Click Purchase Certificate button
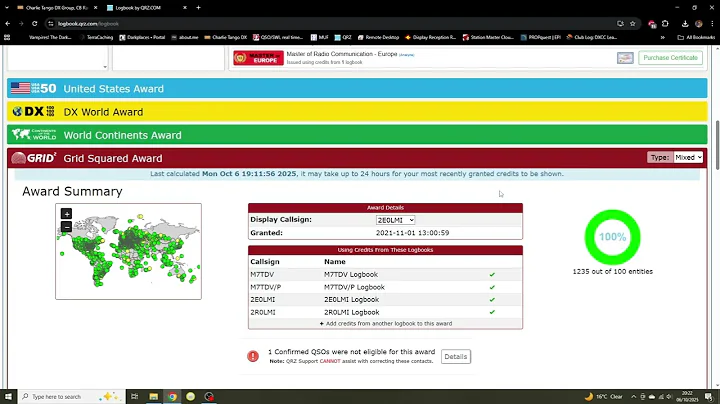The width and height of the screenshot is (720, 404). pos(670,58)
